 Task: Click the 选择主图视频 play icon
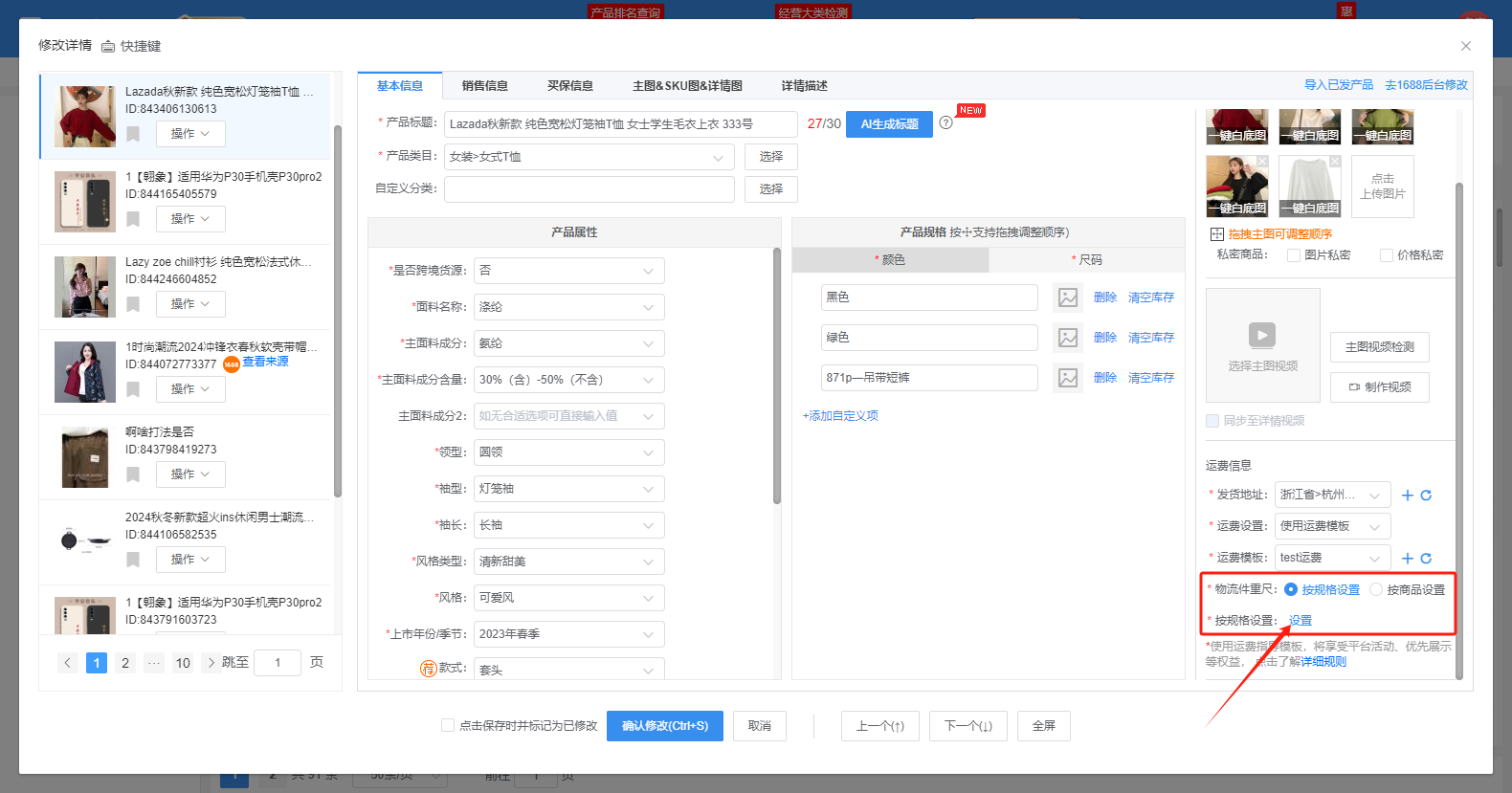tap(1262, 335)
